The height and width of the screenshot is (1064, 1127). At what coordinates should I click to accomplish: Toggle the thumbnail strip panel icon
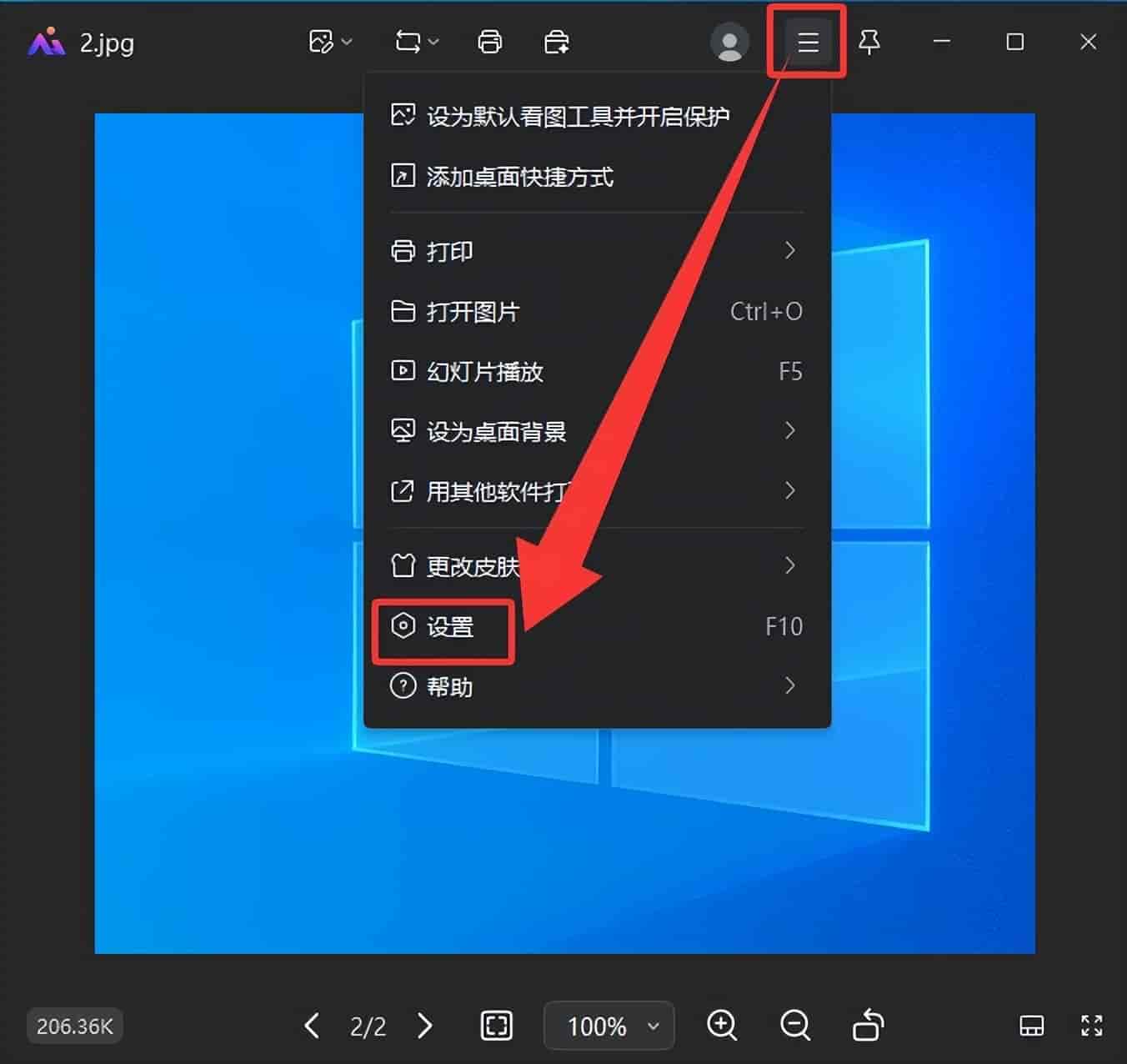point(1032,1026)
